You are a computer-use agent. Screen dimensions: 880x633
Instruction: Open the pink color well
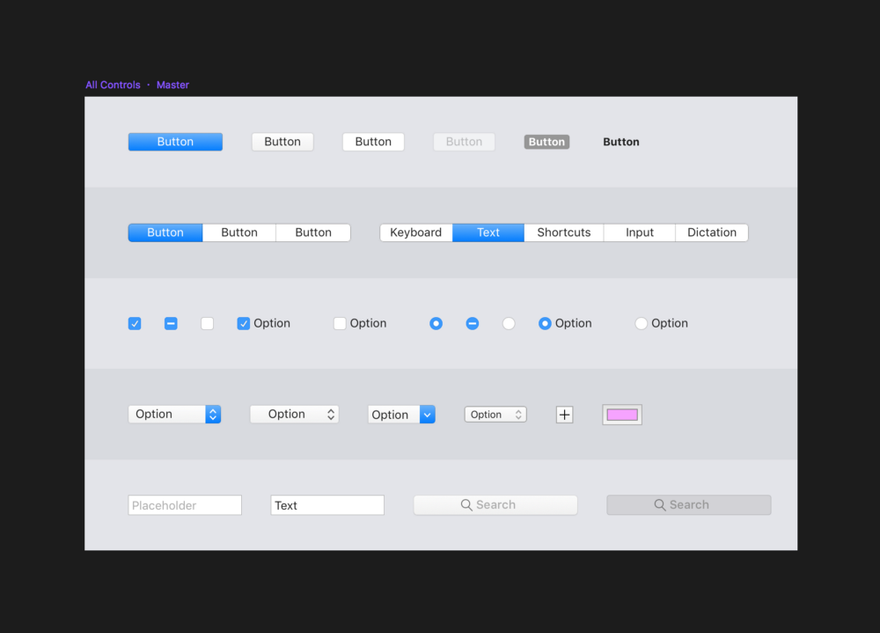(622, 415)
